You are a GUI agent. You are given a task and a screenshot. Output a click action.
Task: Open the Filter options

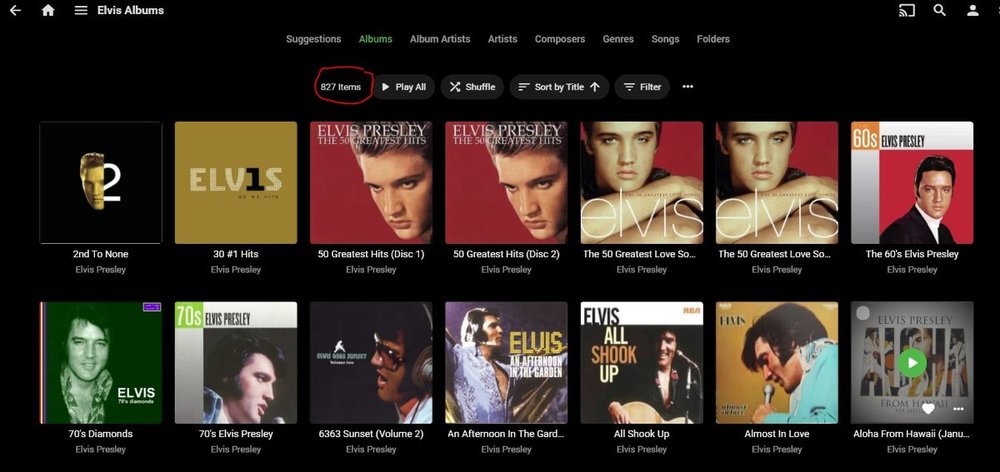pyautogui.click(x=642, y=87)
